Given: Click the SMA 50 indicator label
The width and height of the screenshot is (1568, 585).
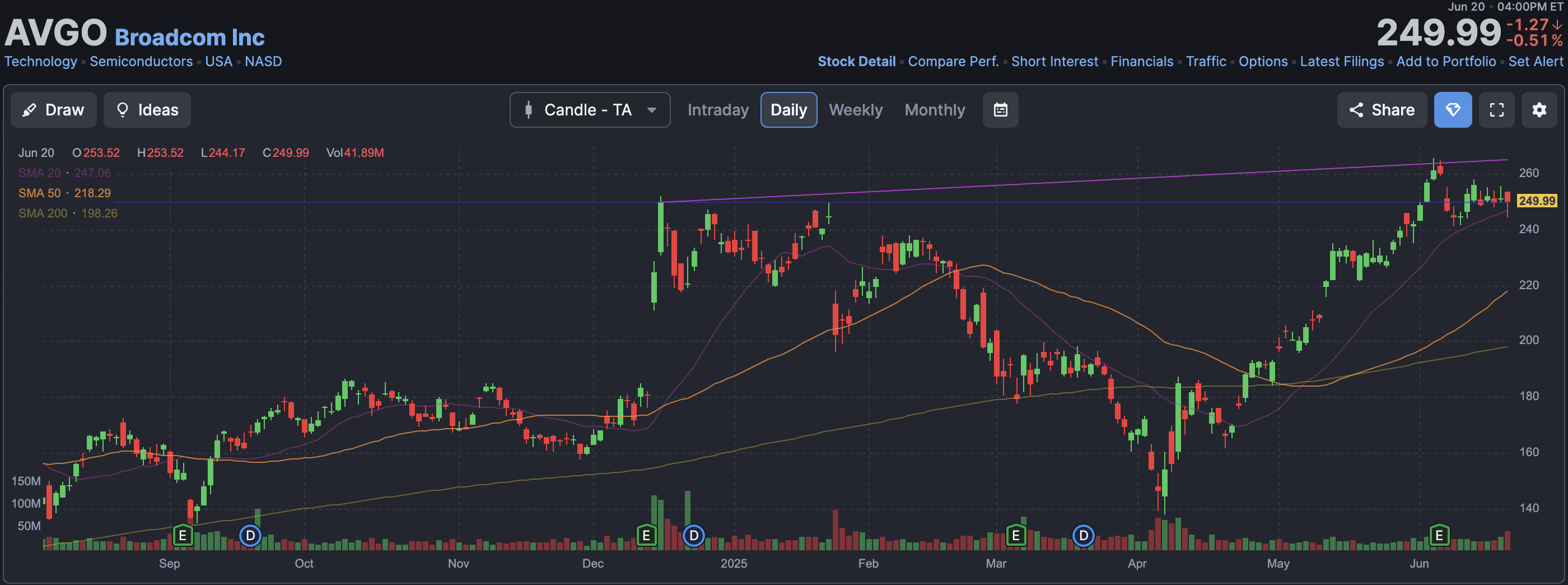Looking at the screenshot, I should point(64,193).
